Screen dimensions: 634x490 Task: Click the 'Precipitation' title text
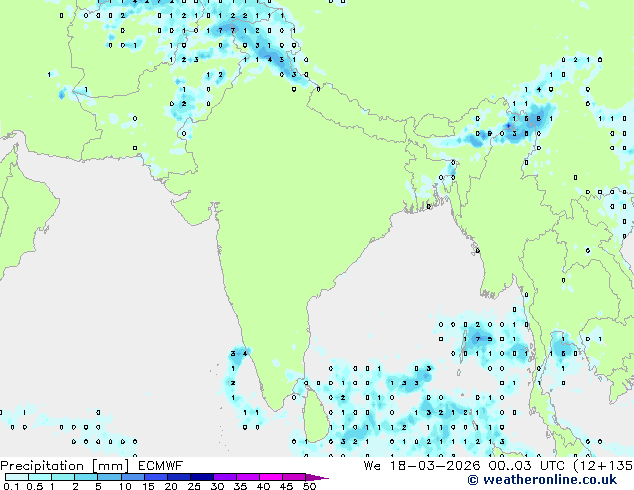click(x=42, y=466)
